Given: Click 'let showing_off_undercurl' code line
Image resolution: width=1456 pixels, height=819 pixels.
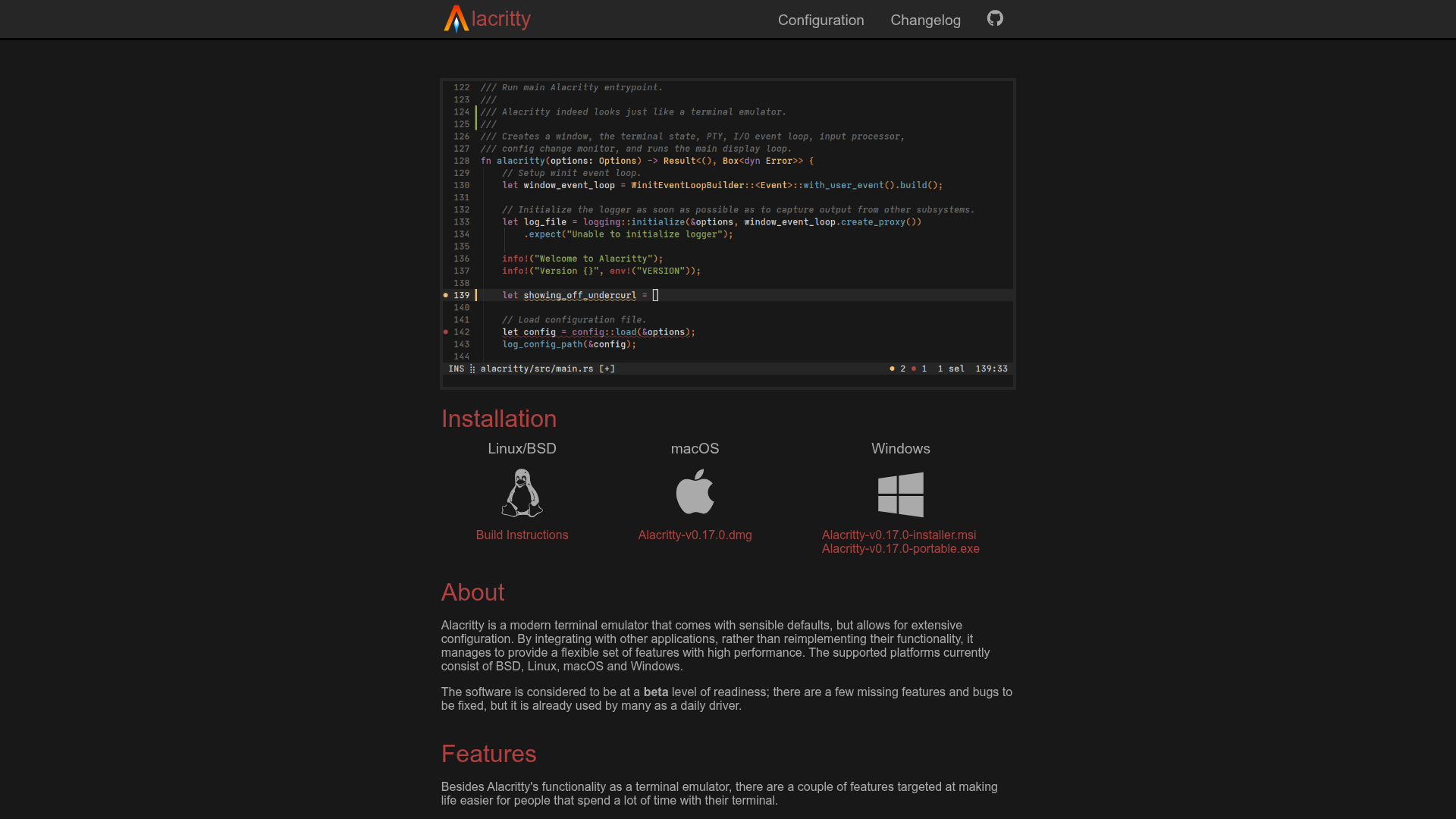Looking at the screenshot, I should [x=580, y=295].
